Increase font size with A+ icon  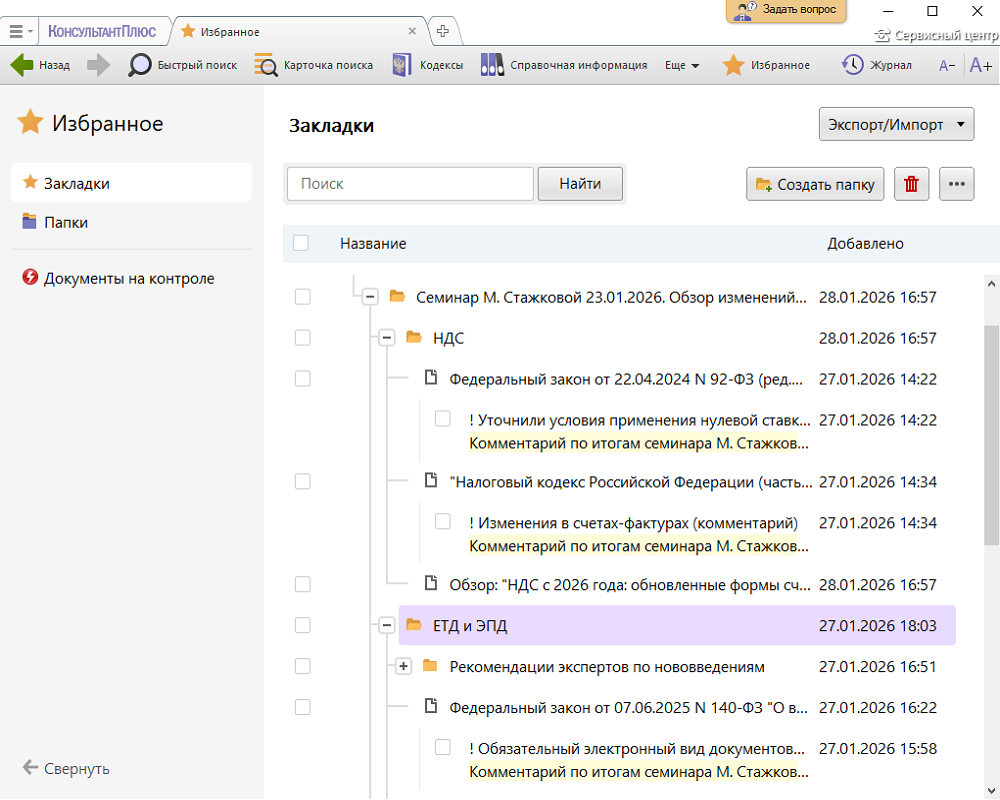tap(980, 65)
